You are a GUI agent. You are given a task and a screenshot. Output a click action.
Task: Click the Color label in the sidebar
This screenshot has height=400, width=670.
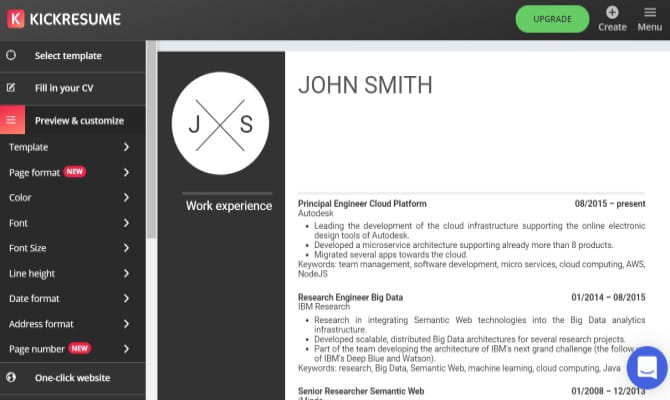[20, 197]
